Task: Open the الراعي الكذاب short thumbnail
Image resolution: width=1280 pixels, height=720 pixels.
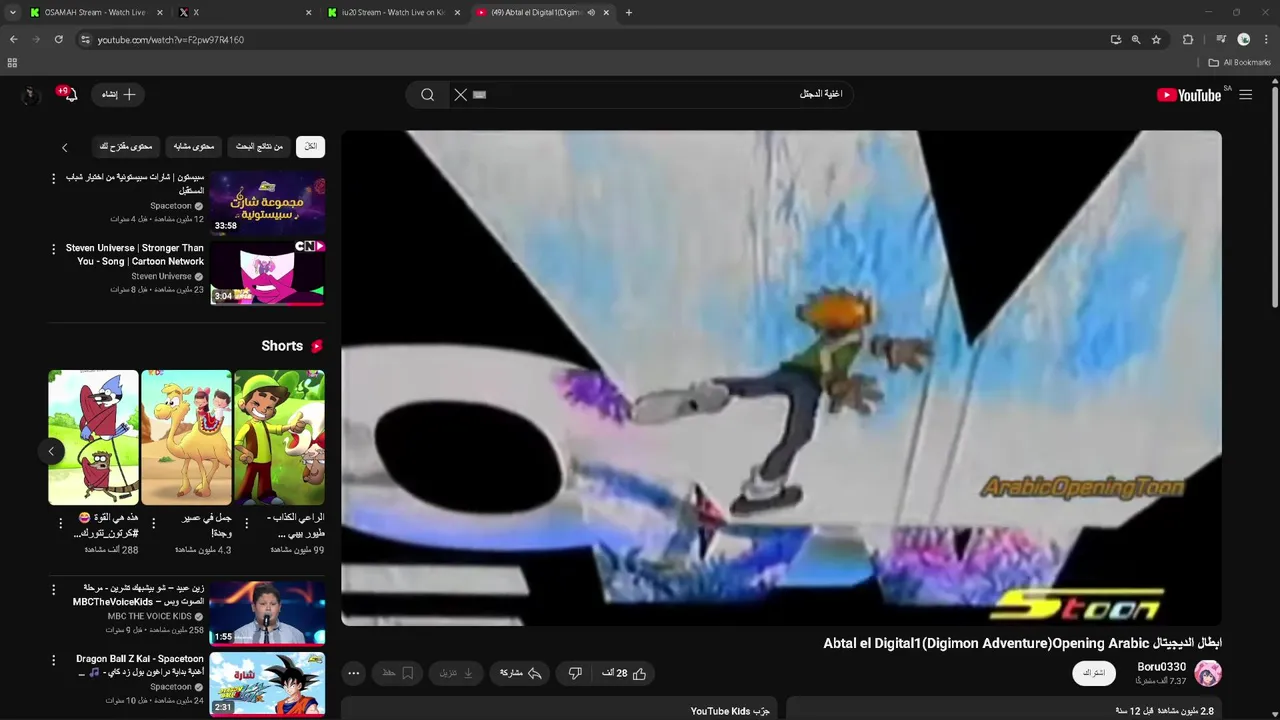Action: click(279, 437)
